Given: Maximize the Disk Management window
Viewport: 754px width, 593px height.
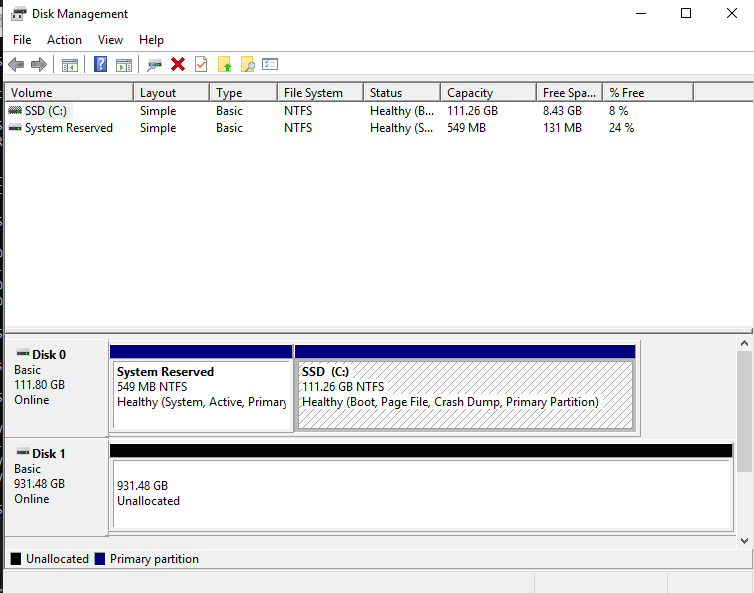Looking at the screenshot, I should click(x=686, y=13).
